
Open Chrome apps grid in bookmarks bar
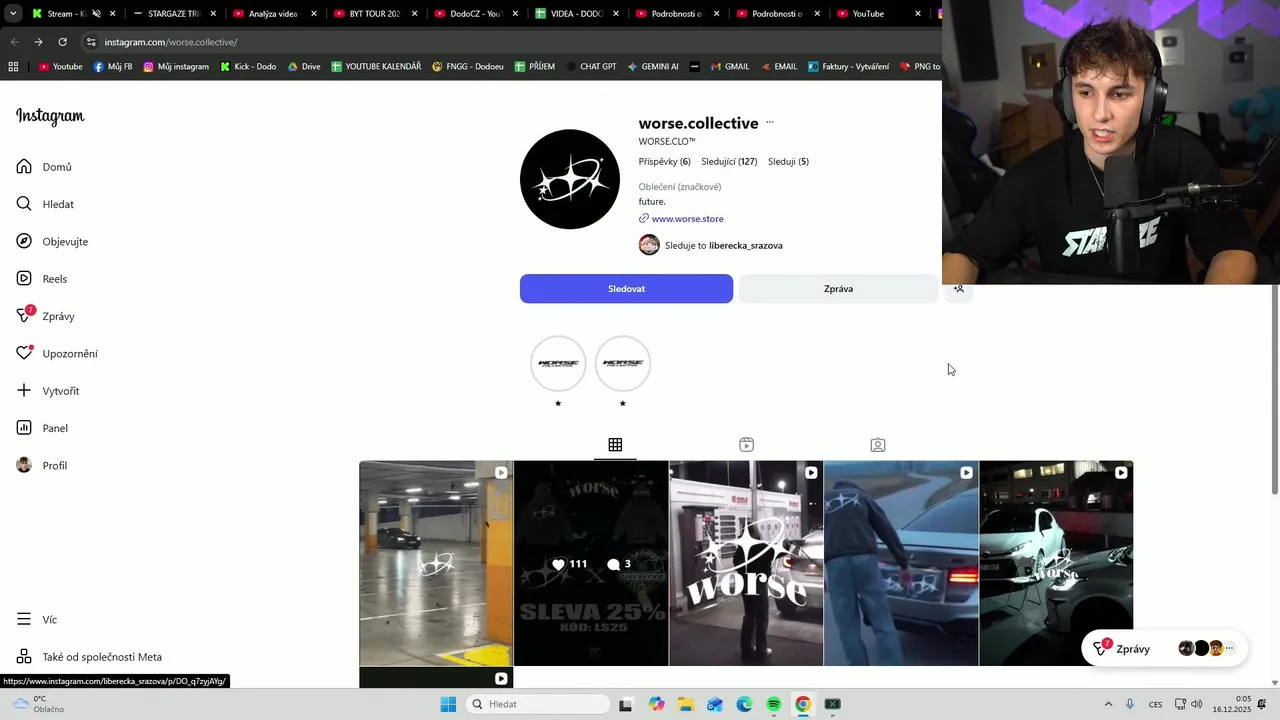point(13,67)
